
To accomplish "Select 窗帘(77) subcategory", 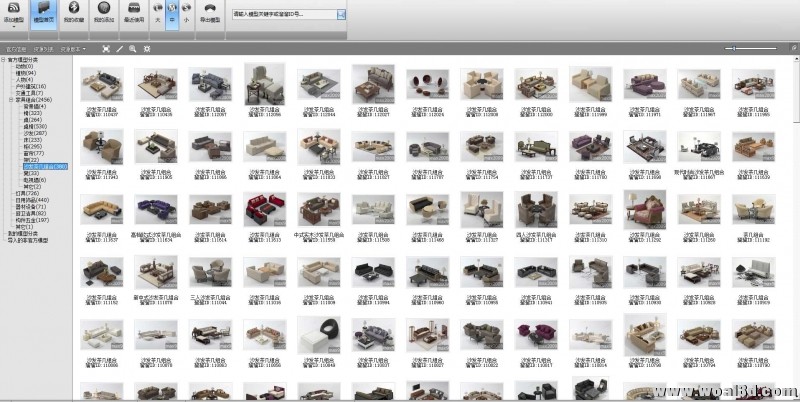I will coord(34,153).
